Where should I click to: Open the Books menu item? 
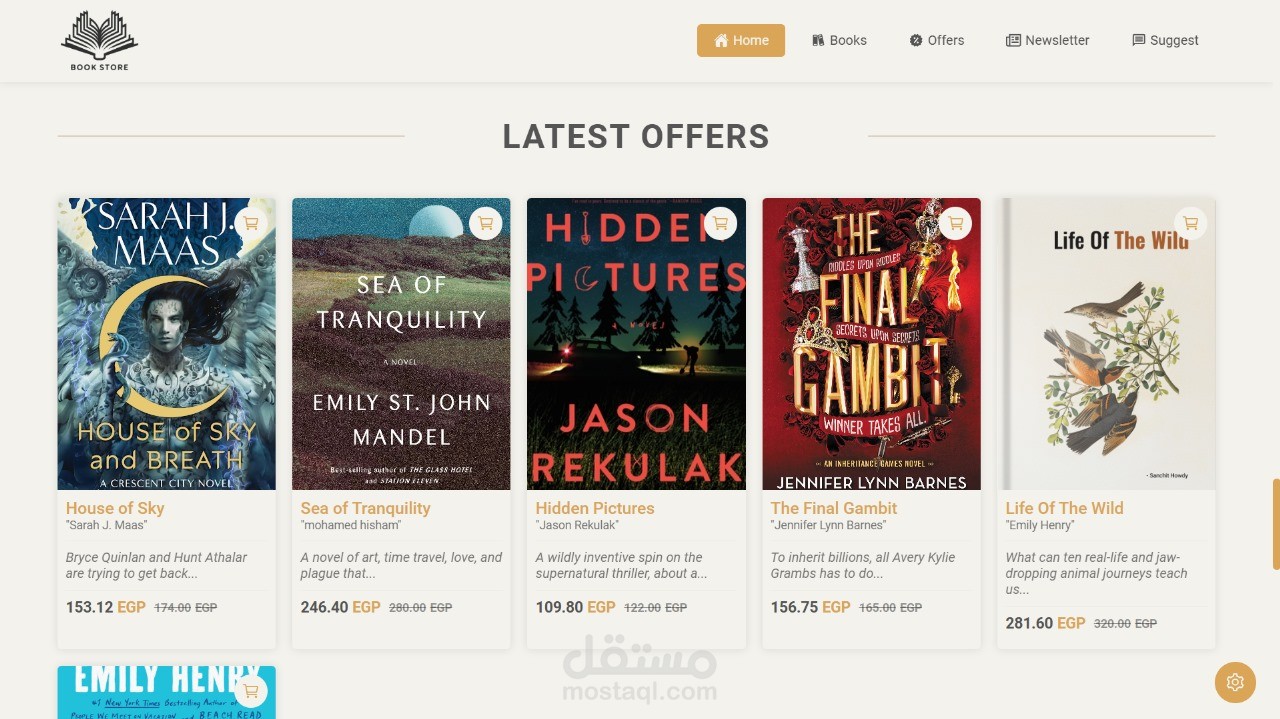point(839,40)
